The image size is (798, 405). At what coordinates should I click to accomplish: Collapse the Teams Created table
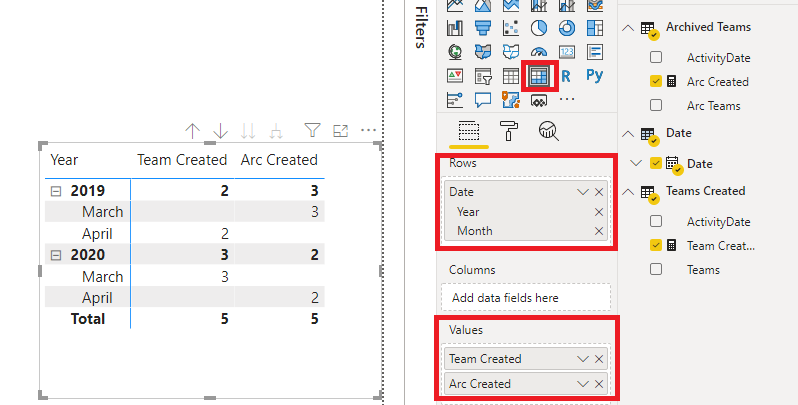629,191
